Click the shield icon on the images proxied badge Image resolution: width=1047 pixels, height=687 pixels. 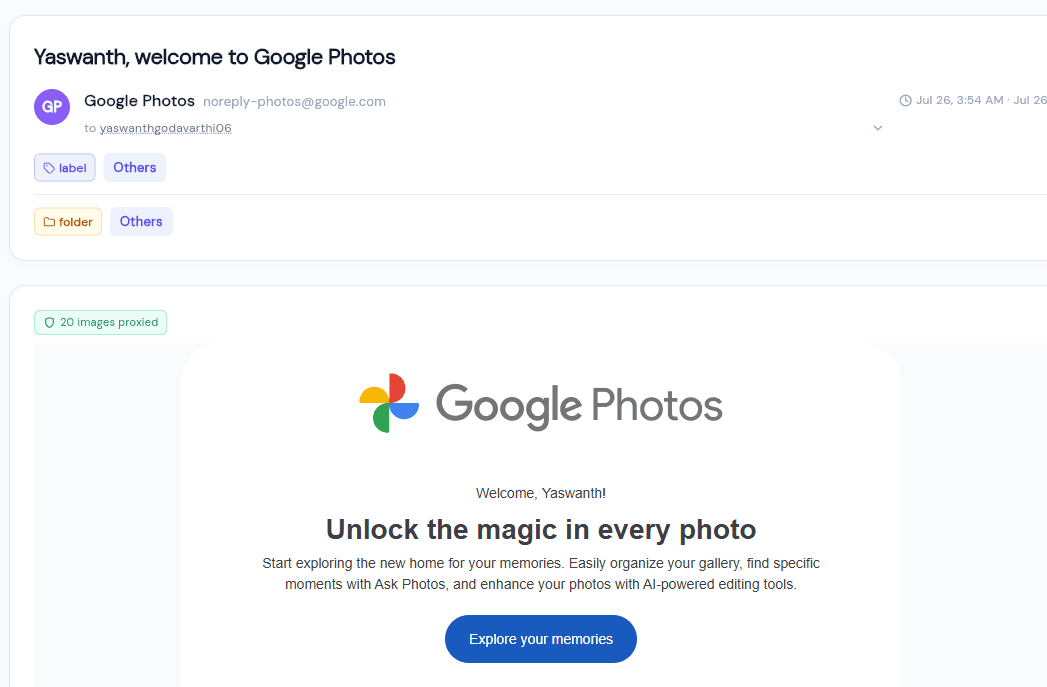pos(49,322)
